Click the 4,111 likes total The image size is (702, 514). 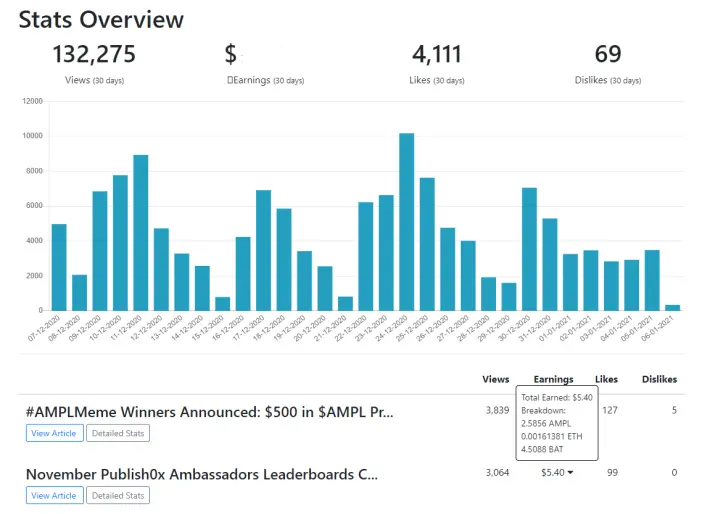(437, 54)
